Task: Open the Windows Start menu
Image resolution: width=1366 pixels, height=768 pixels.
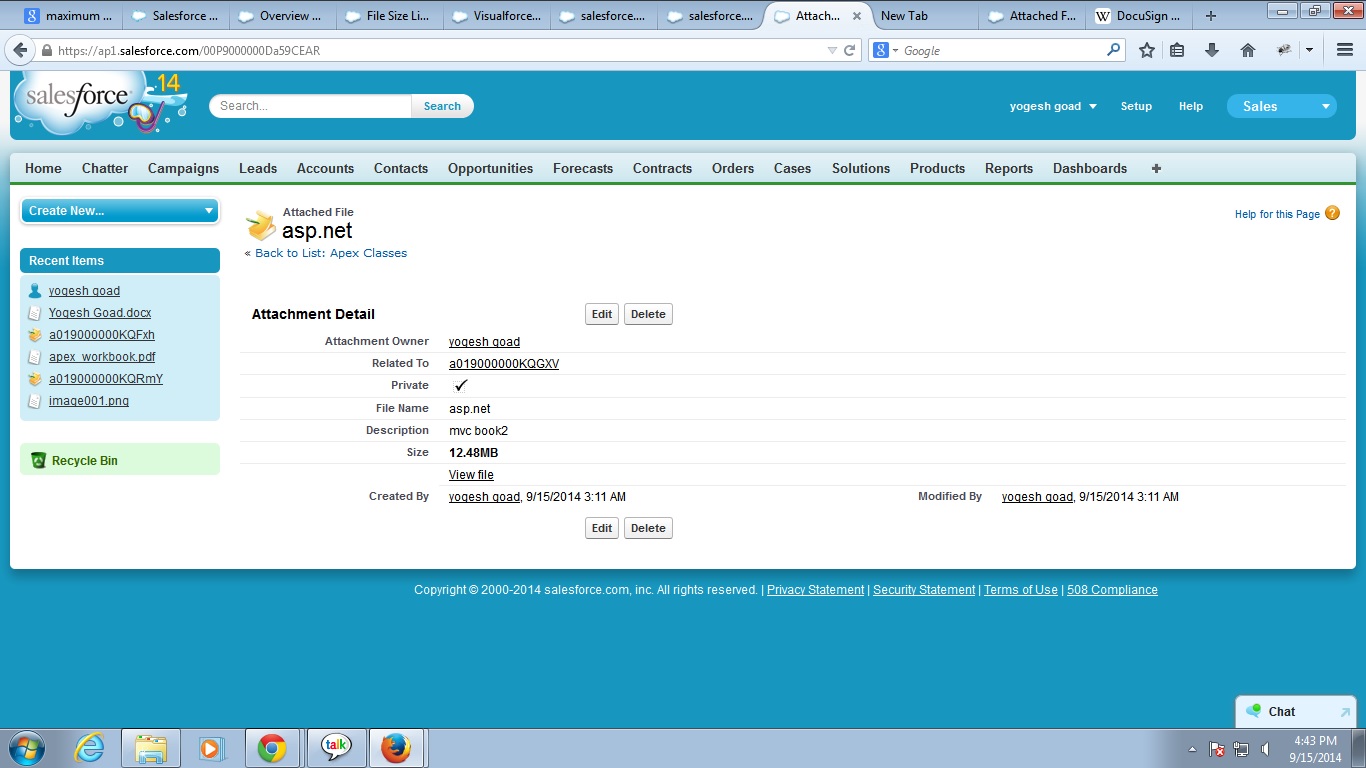Action: [x=27, y=748]
